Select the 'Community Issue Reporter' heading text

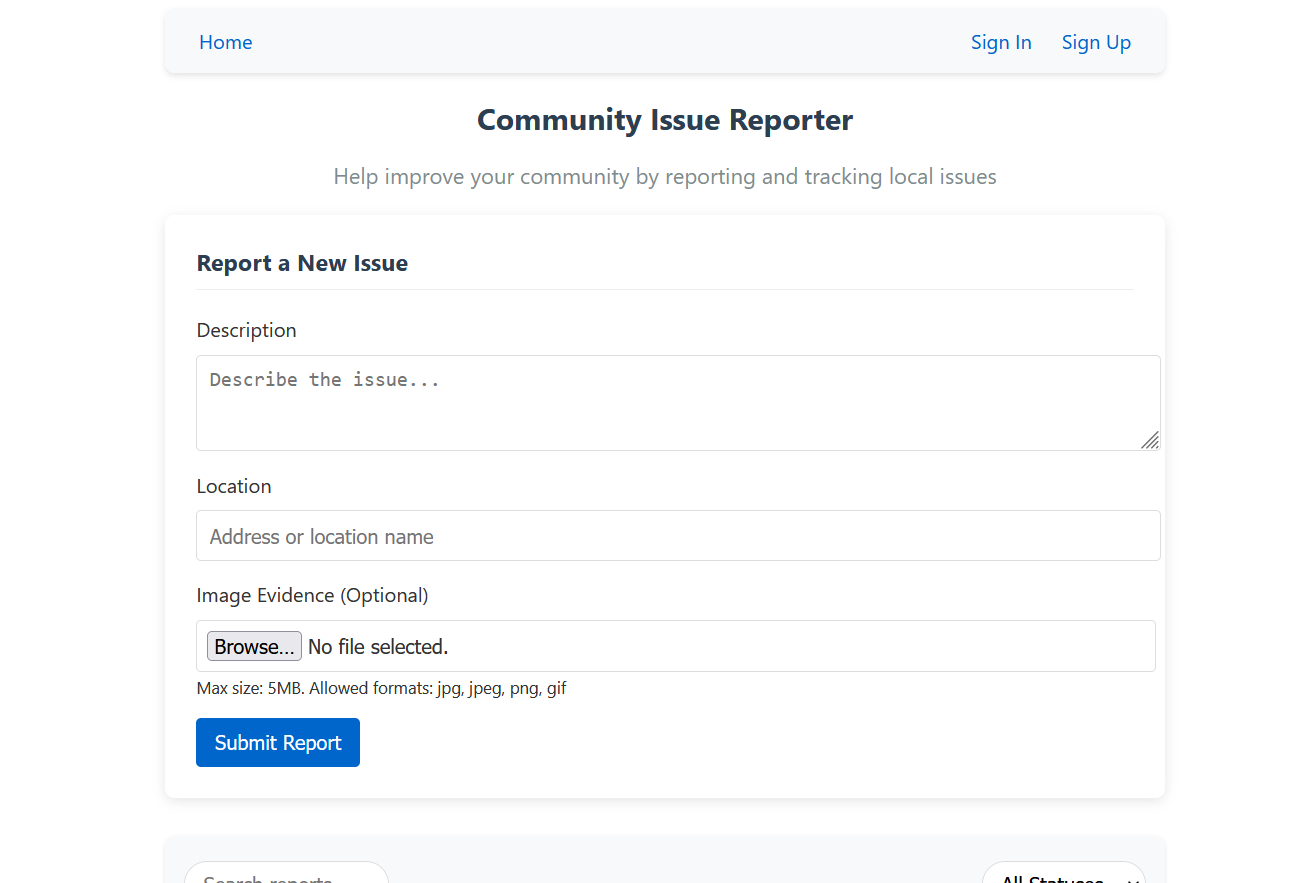(x=665, y=120)
